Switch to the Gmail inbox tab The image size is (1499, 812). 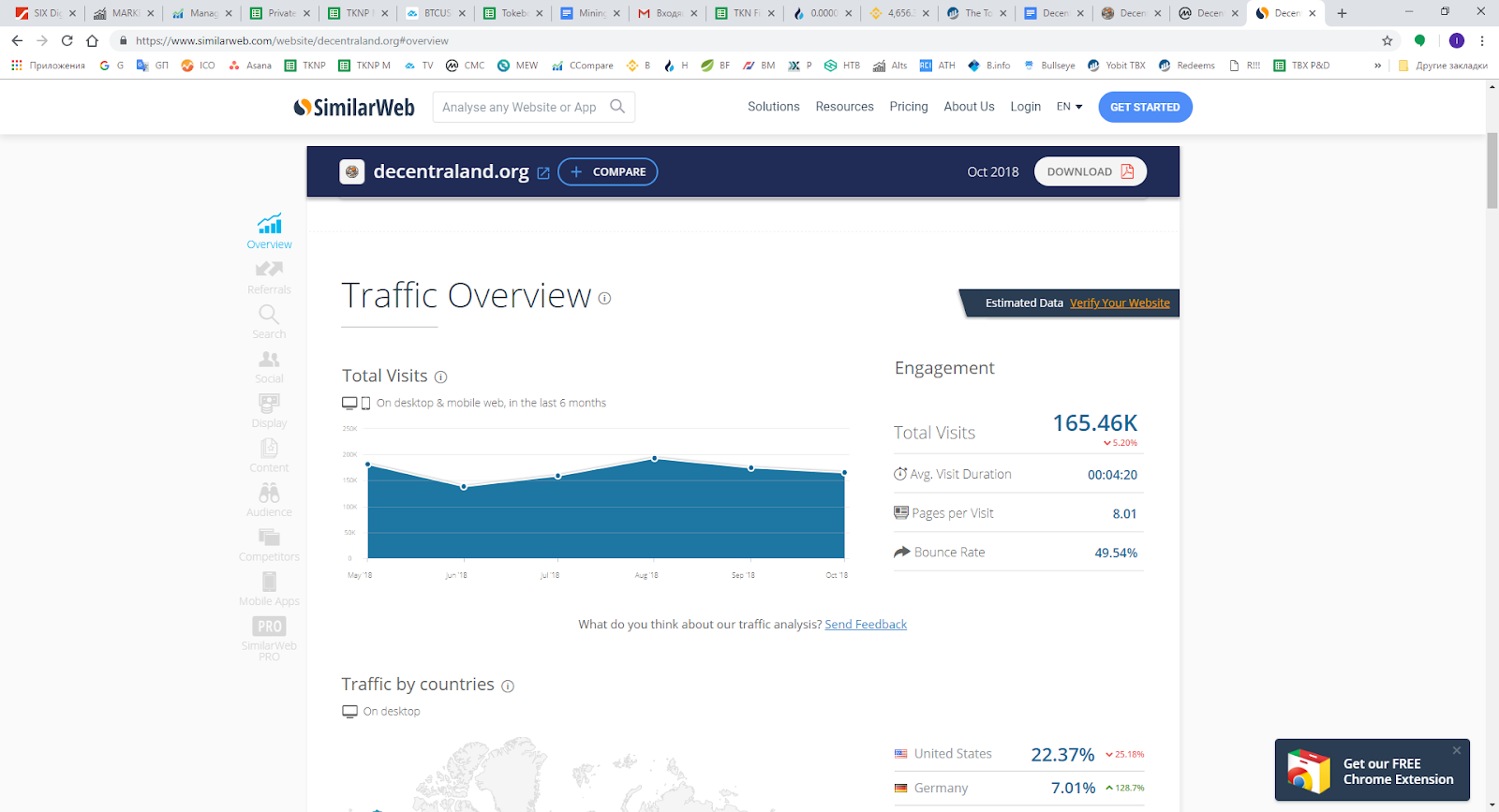[668, 13]
